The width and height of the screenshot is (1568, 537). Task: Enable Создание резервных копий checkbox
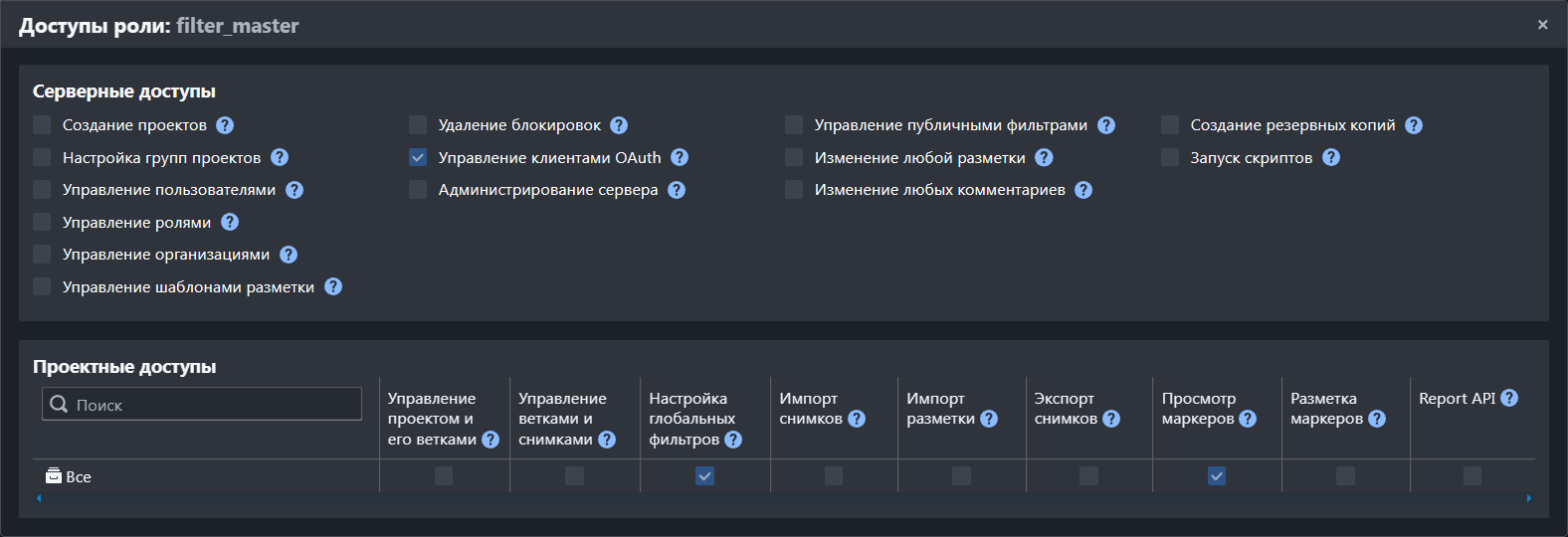[1170, 125]
